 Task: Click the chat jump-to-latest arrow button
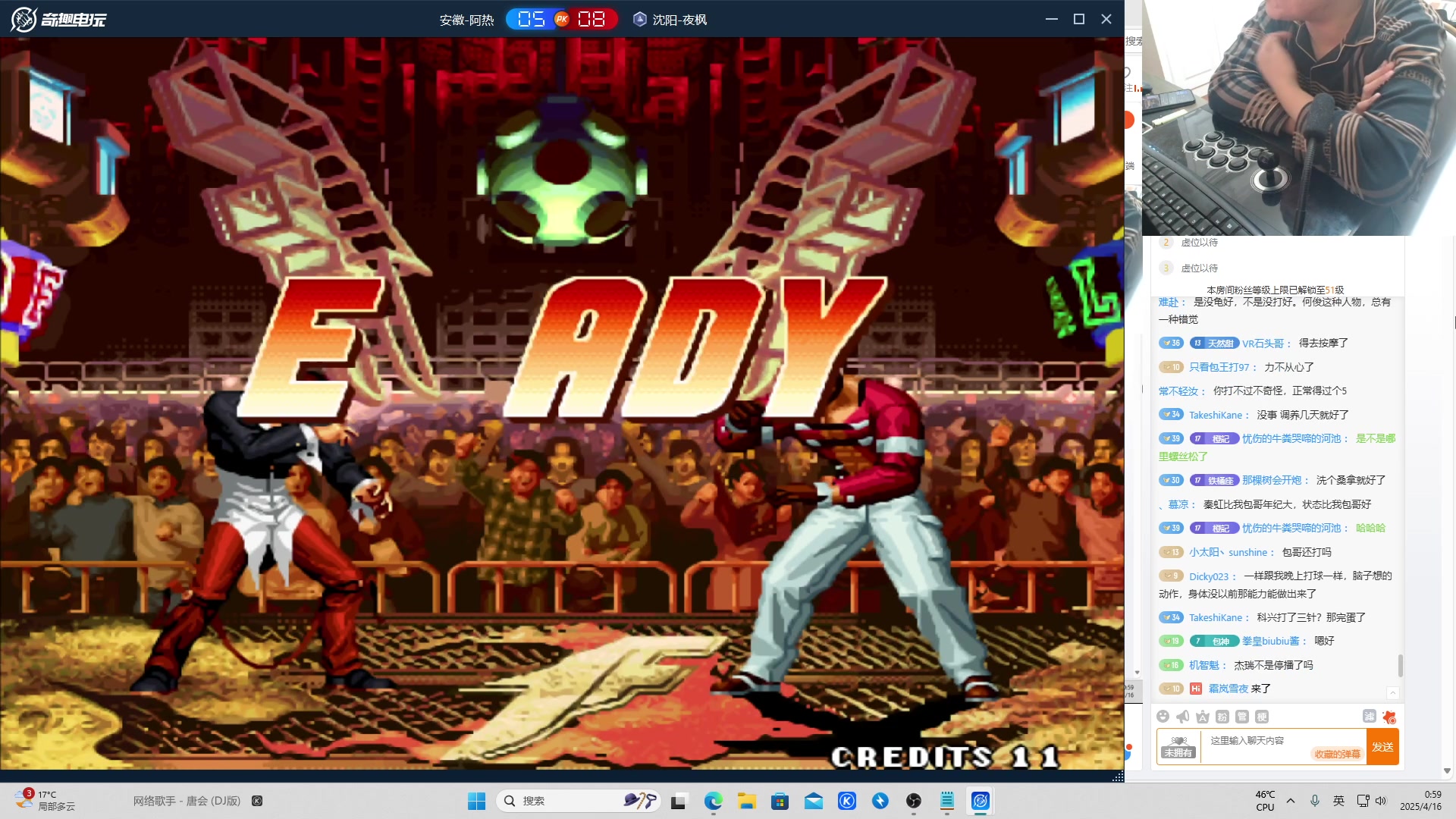(1392, 692)
